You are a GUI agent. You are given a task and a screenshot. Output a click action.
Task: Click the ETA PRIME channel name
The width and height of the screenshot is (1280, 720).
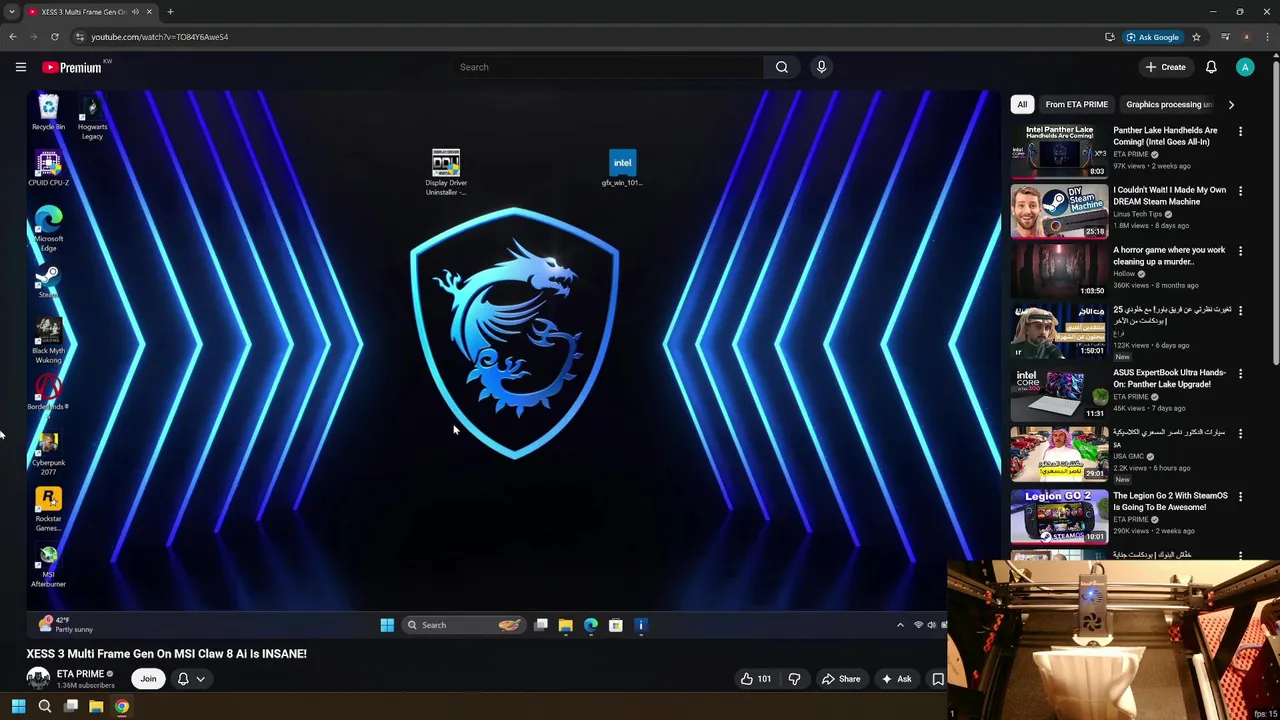click(80, 674)
